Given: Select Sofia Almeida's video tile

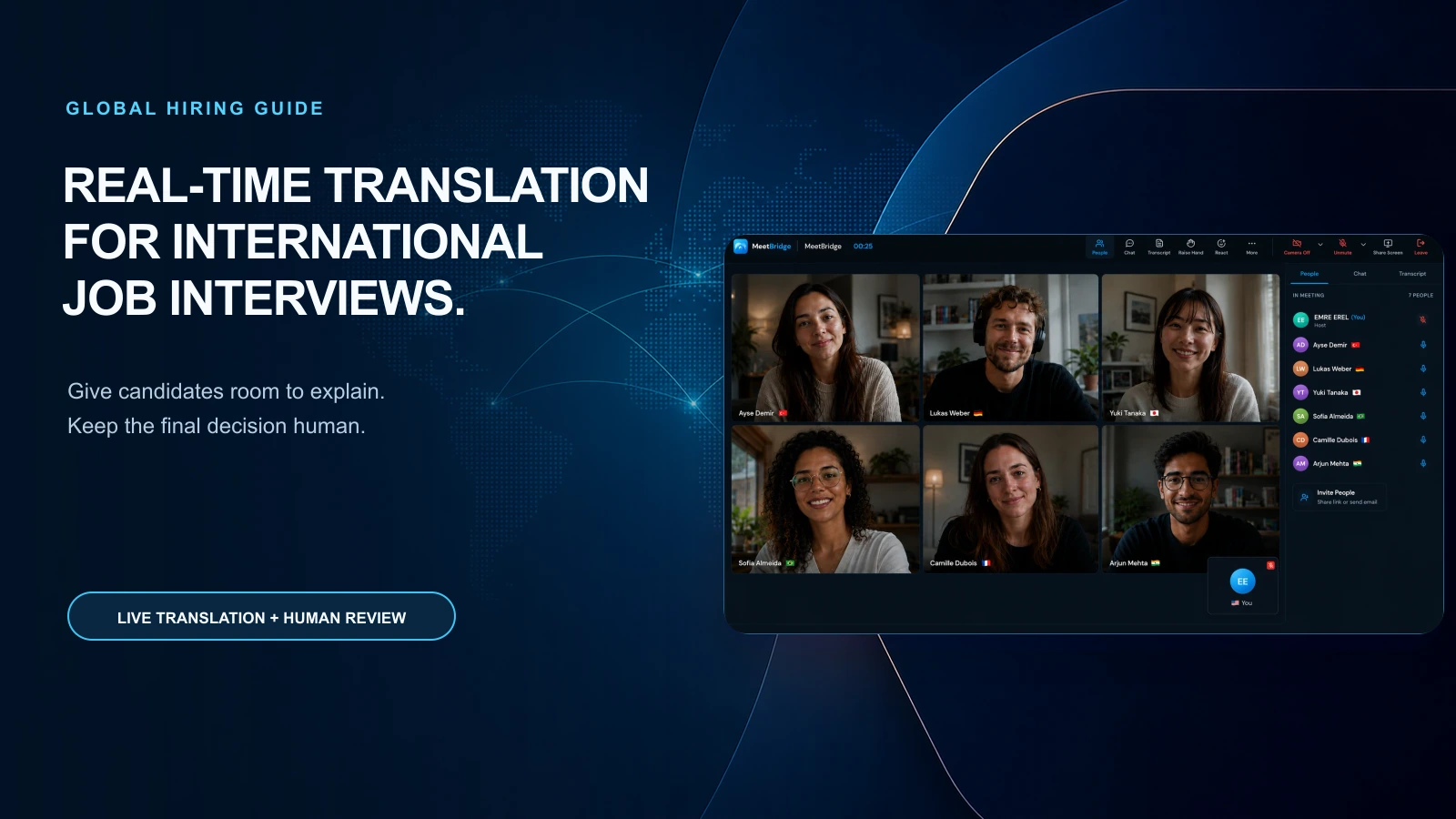Looking at the screenshot, I should (825, 499).
